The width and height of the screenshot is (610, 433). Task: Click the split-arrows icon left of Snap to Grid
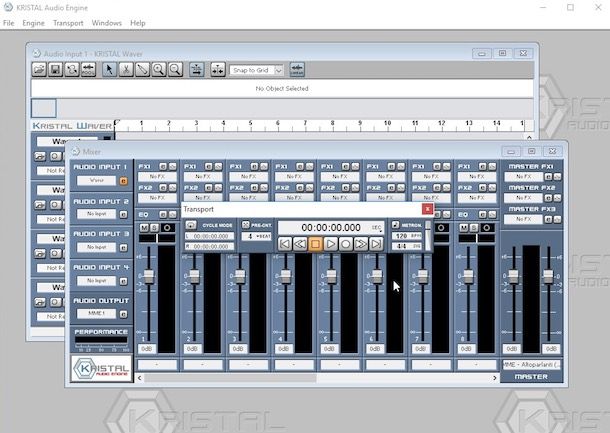(218, 70)
